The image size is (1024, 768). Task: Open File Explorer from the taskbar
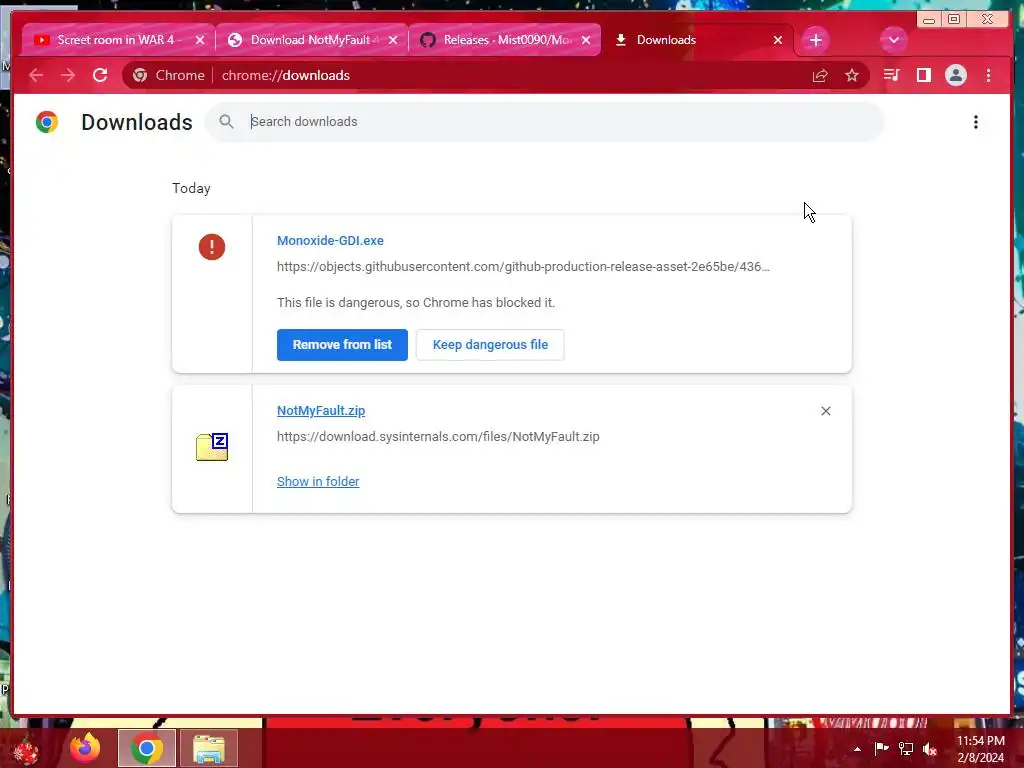[209, 748]
